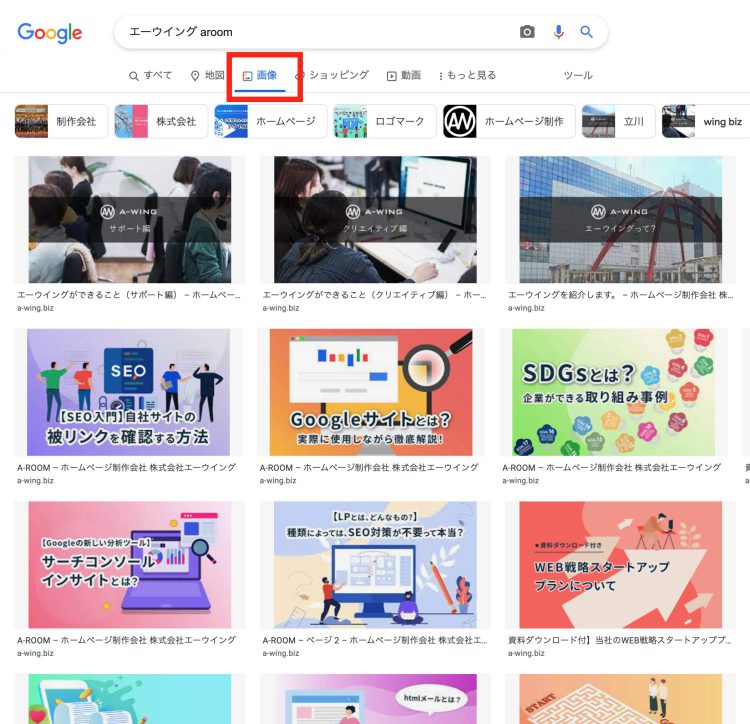Click the Google logo
The height and width of the screenshot is (724, 750).
[x=50, y=33]
